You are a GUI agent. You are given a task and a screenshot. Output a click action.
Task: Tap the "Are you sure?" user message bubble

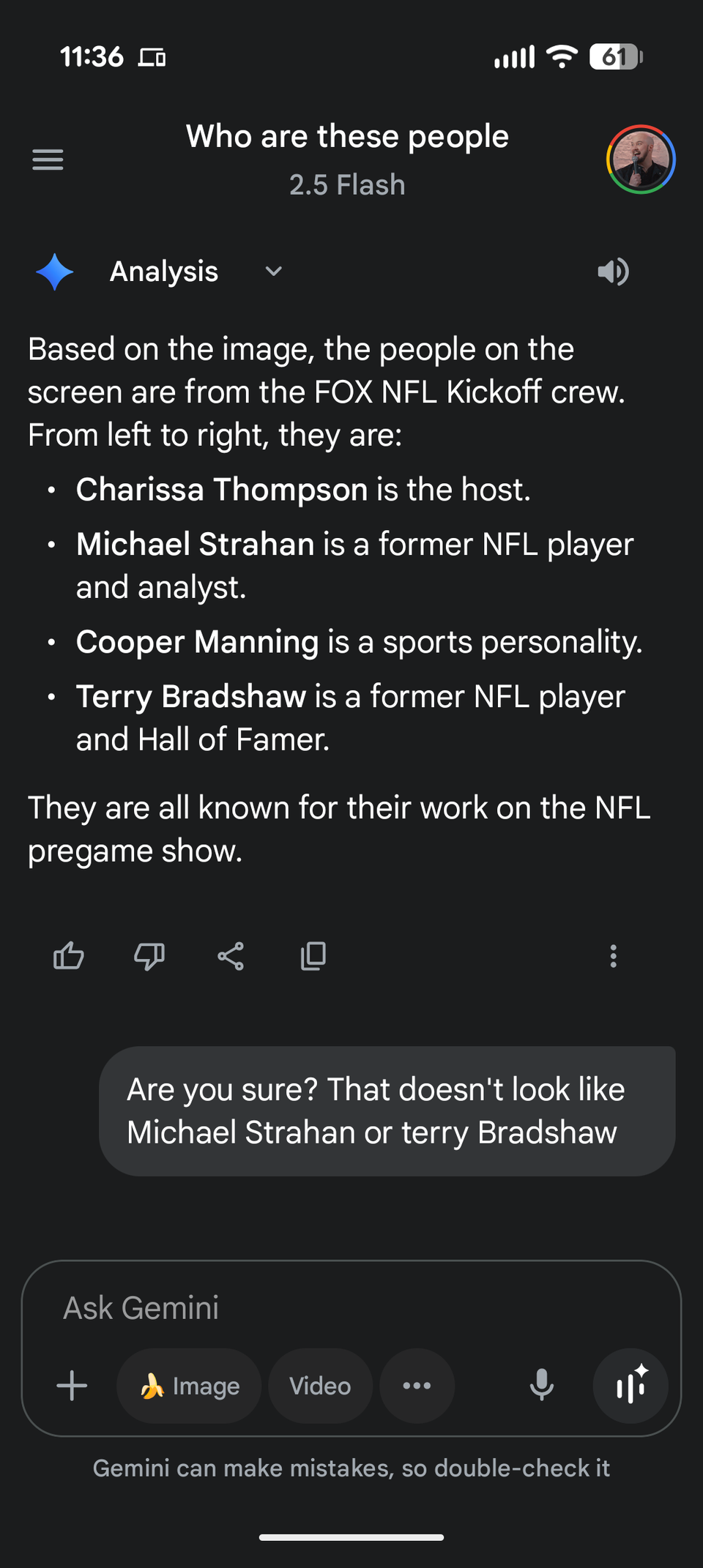pos(387,1110)
